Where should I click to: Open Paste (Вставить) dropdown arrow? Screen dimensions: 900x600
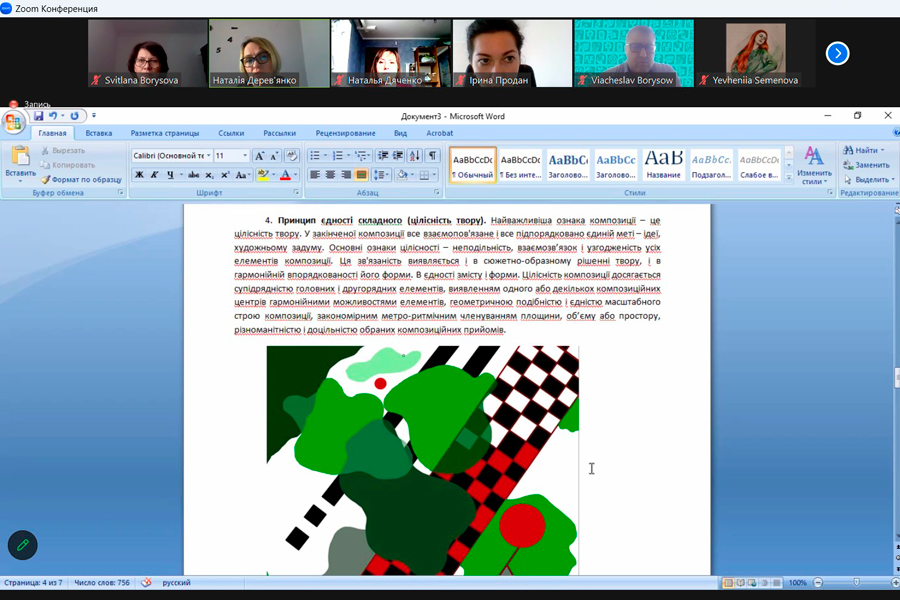point(20,181)
